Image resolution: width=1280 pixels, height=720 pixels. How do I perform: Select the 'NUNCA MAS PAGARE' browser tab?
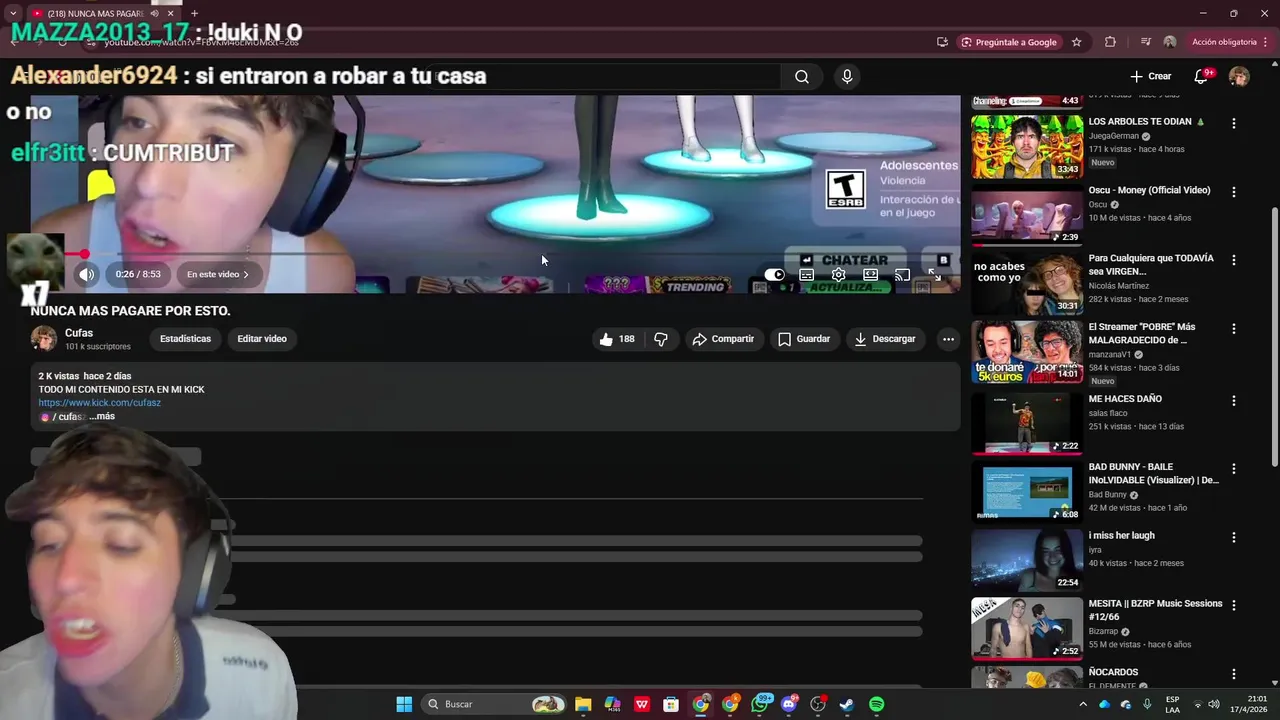coord(104,13)
